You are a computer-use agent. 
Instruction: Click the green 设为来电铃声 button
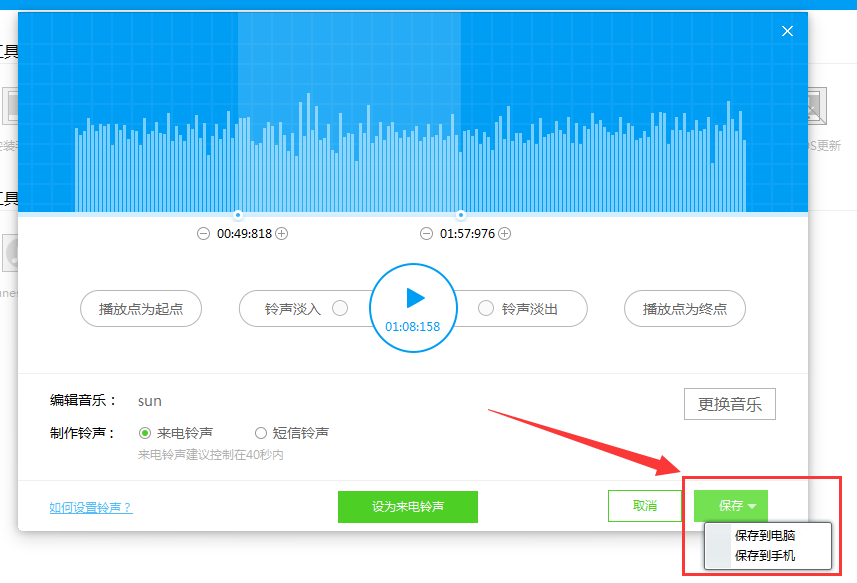click(407, 506)
